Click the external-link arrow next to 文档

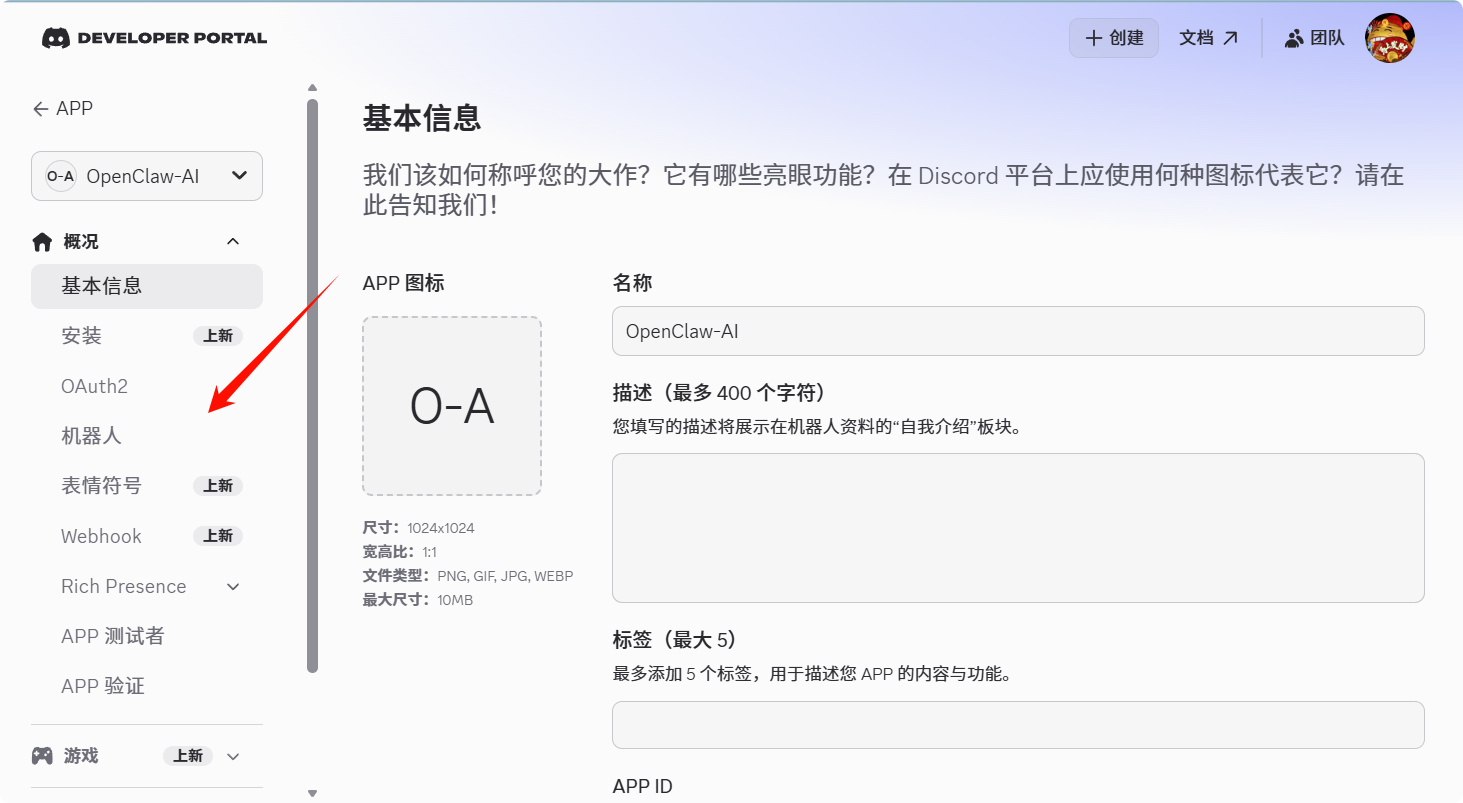pyautogui.click(x=1231, y=38)
